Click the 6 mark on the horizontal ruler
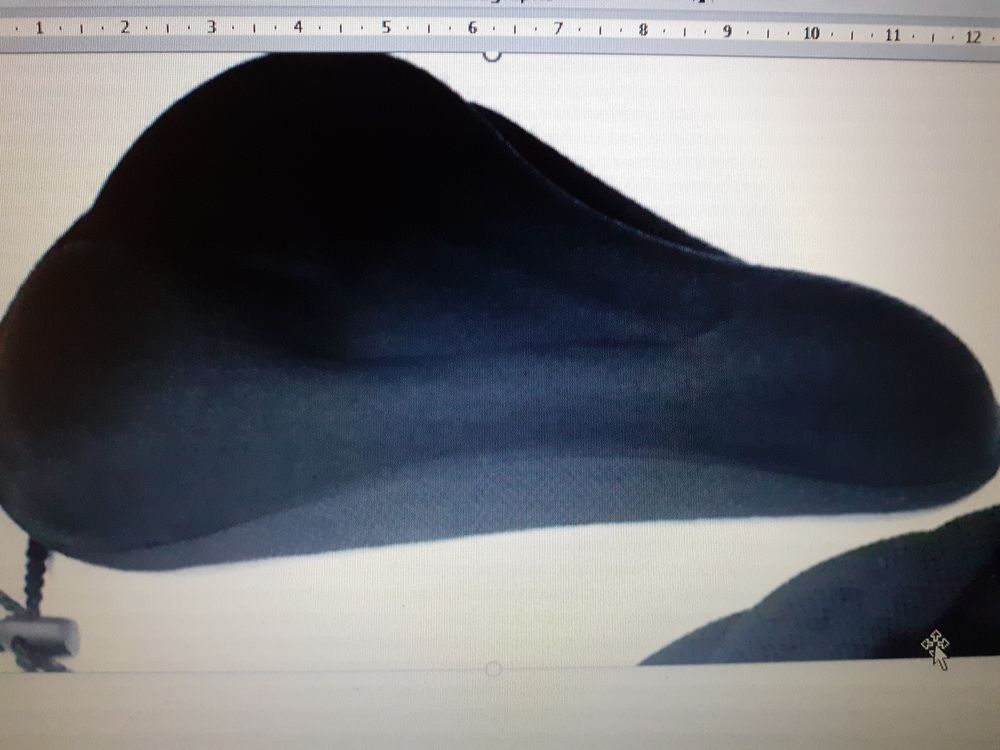 tap(472, 29)
